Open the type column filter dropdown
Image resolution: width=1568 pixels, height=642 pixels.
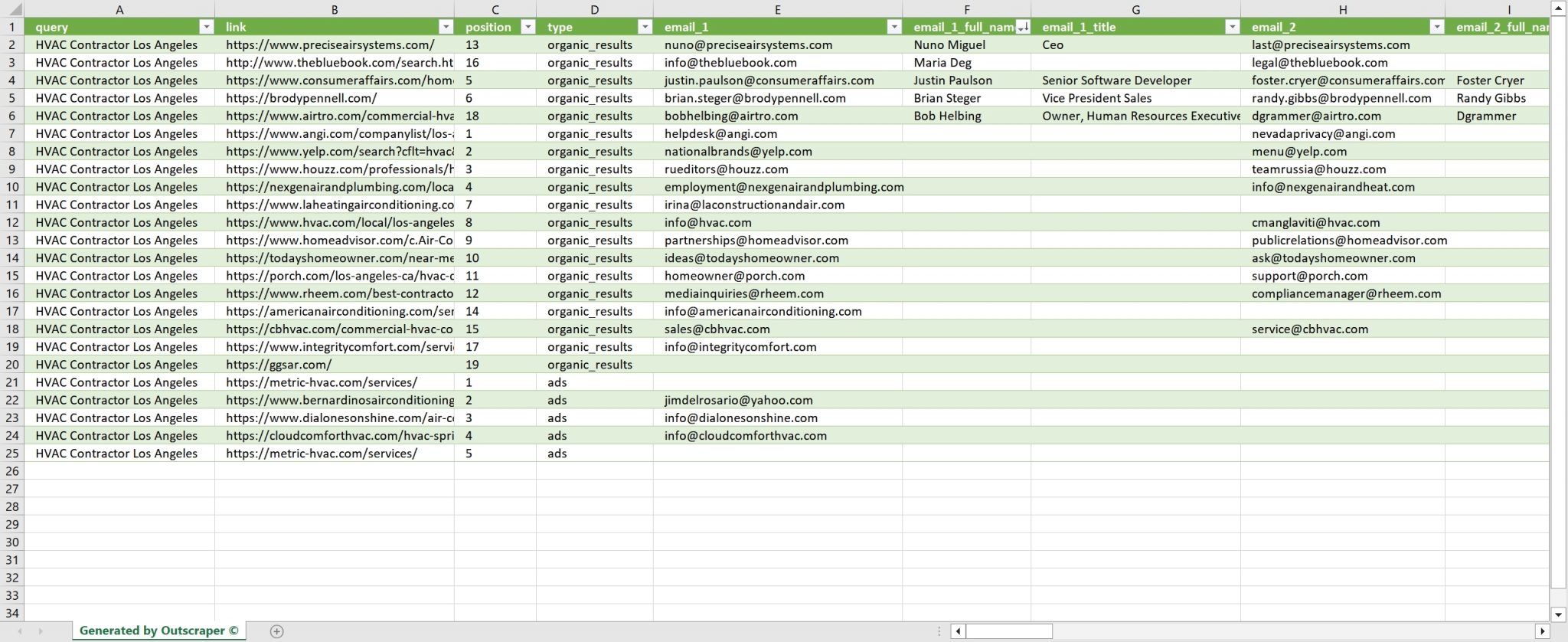[645, 27]
